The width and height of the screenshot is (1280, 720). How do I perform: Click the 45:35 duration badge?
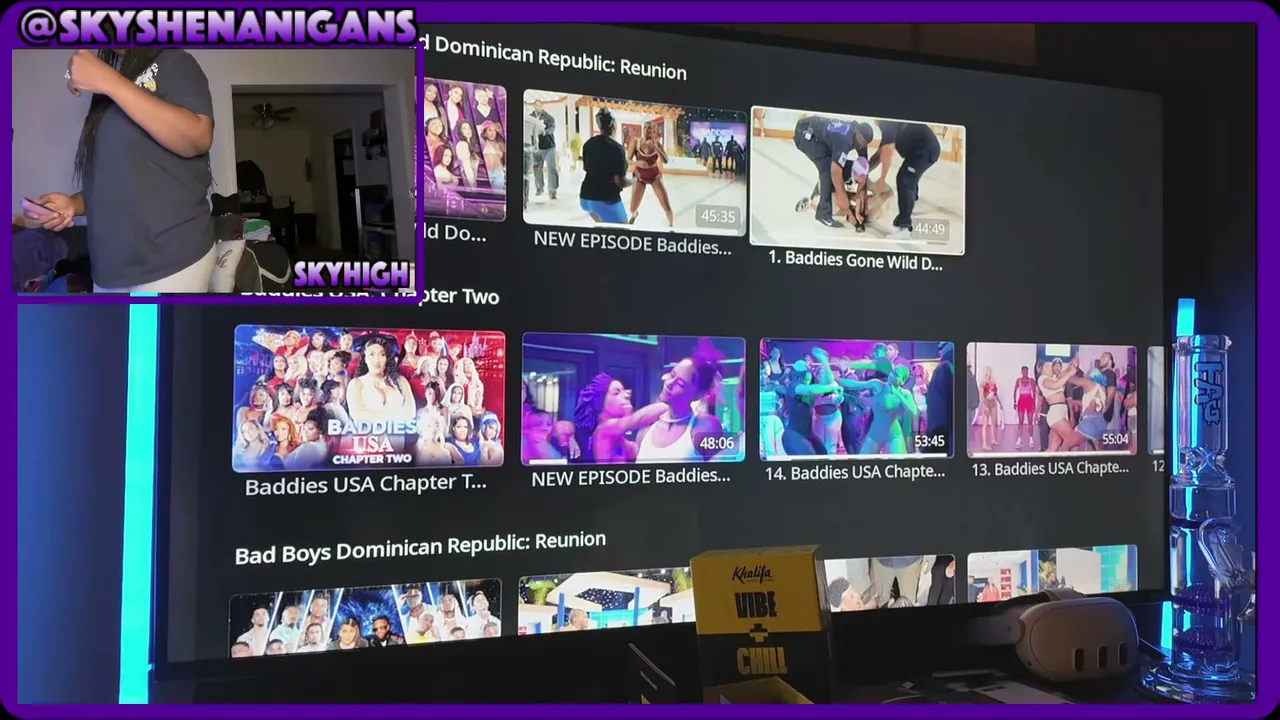tap(718, 216)
